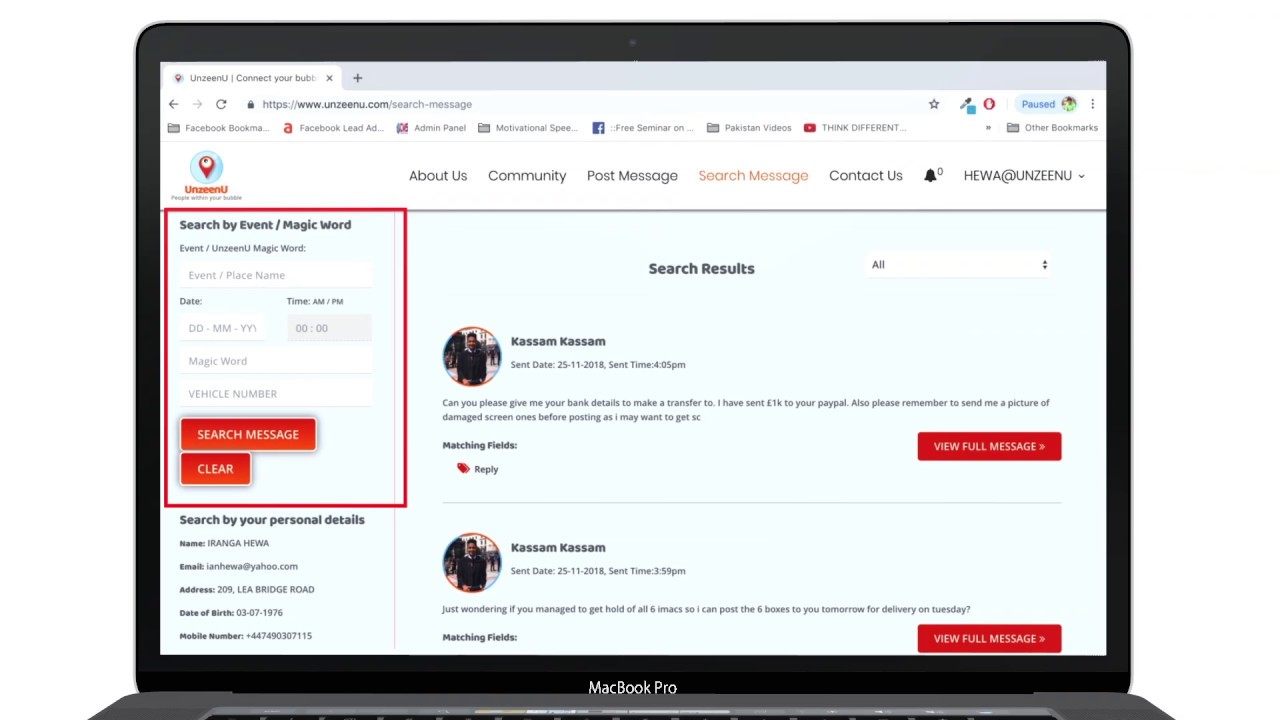Click the VEHICLE NUMBER field
Screen dimensions: 1280x720
pyautogui.click(x=276, y=394)
